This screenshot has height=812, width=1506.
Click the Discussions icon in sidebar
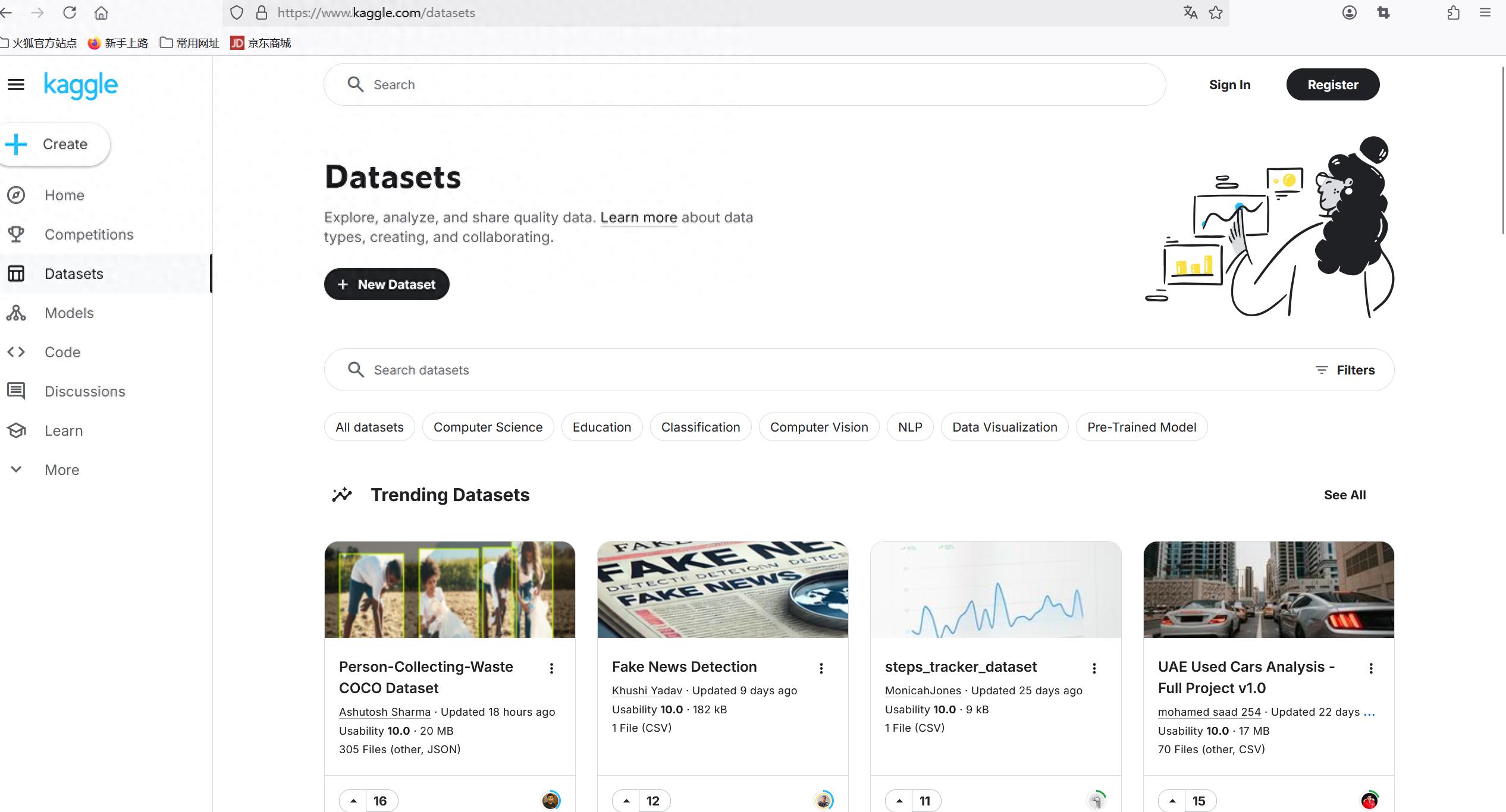pos(16,391)
